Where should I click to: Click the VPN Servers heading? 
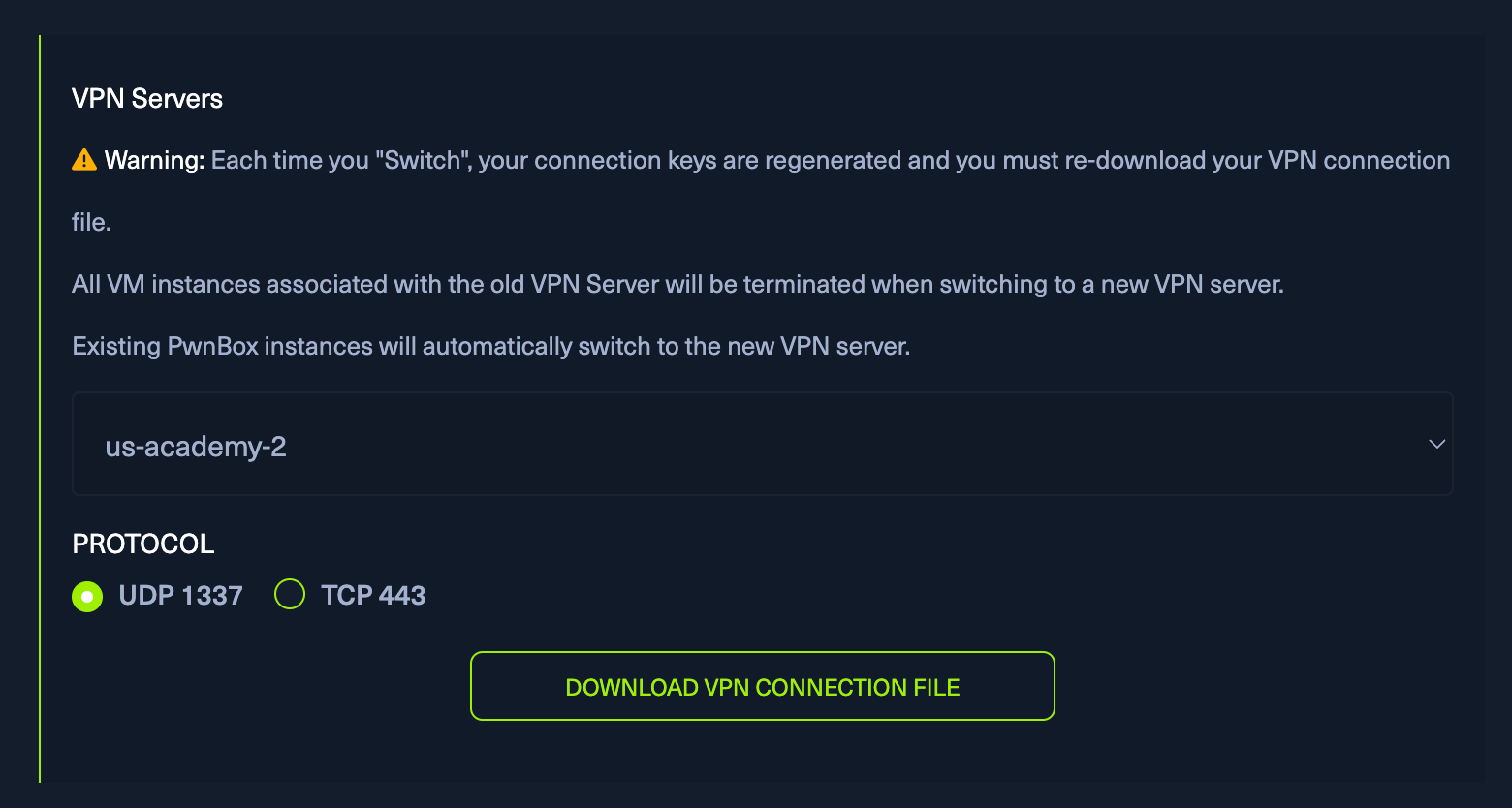tap(146, 98)
